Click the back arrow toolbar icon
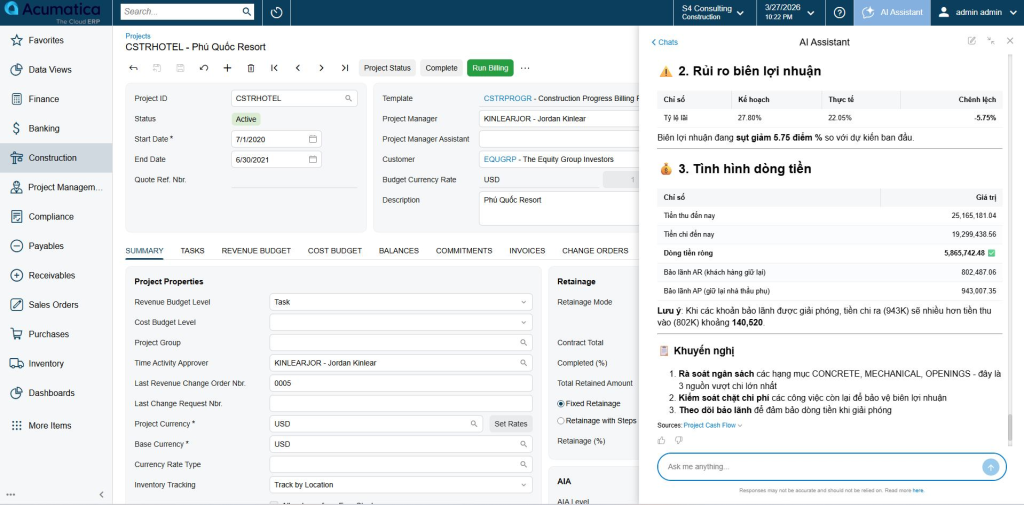This screenshot has height=505, width=1024. pos(133,68)
